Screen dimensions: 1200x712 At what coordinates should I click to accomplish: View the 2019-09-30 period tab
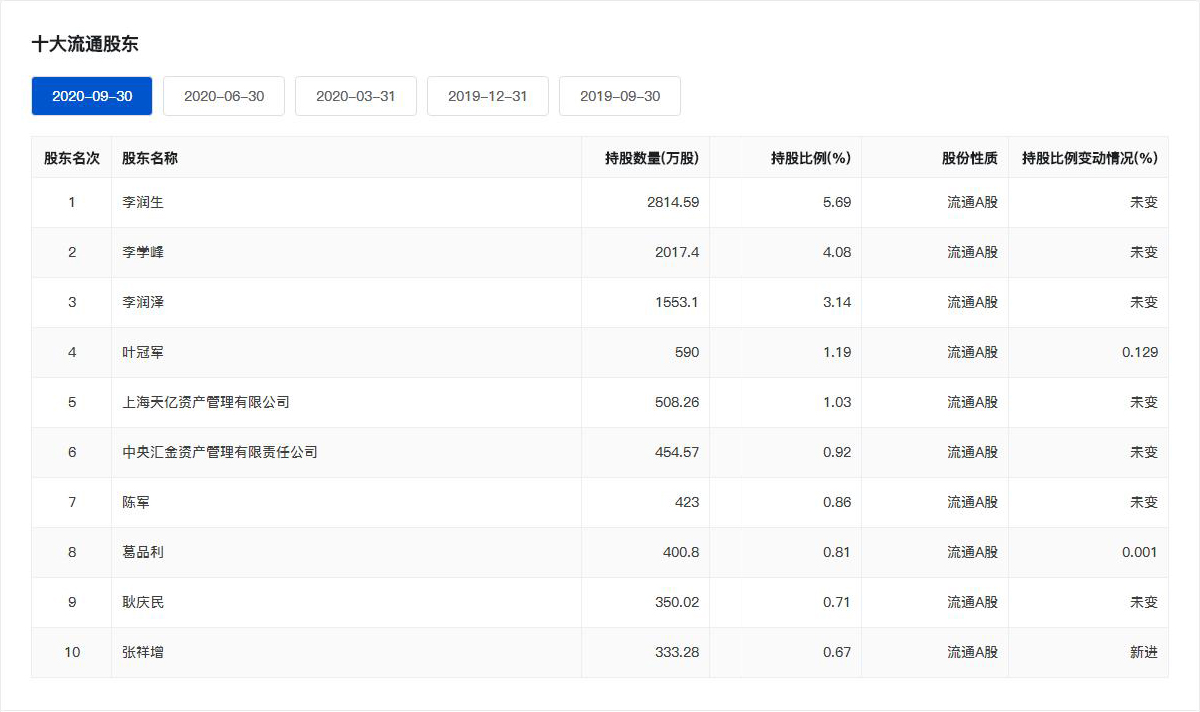620,96
